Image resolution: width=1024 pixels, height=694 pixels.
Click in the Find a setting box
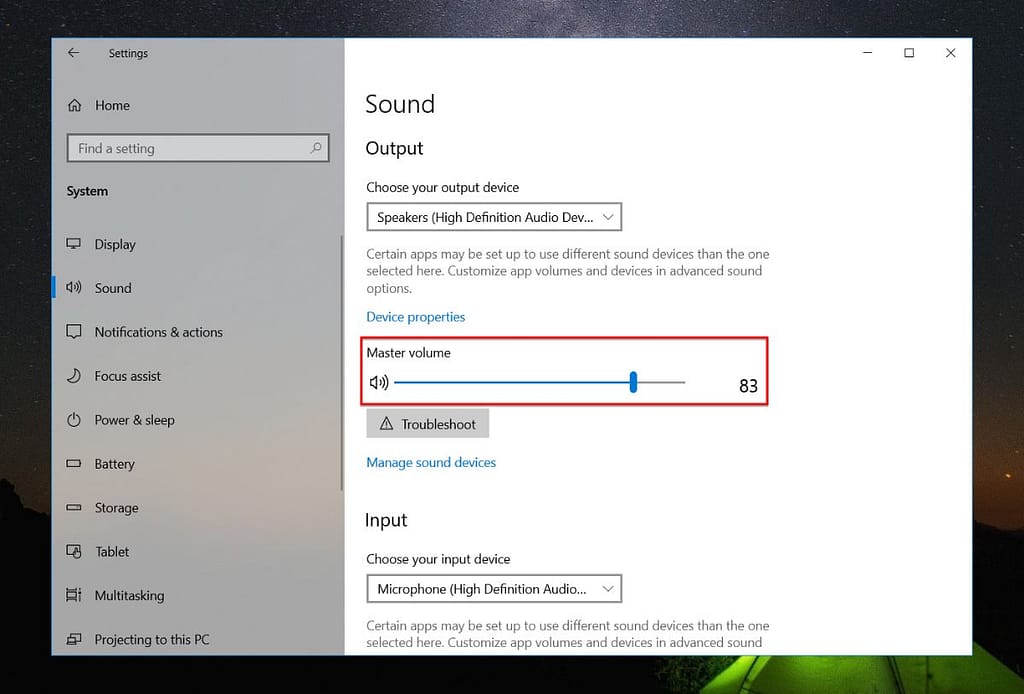coord(197,148)
